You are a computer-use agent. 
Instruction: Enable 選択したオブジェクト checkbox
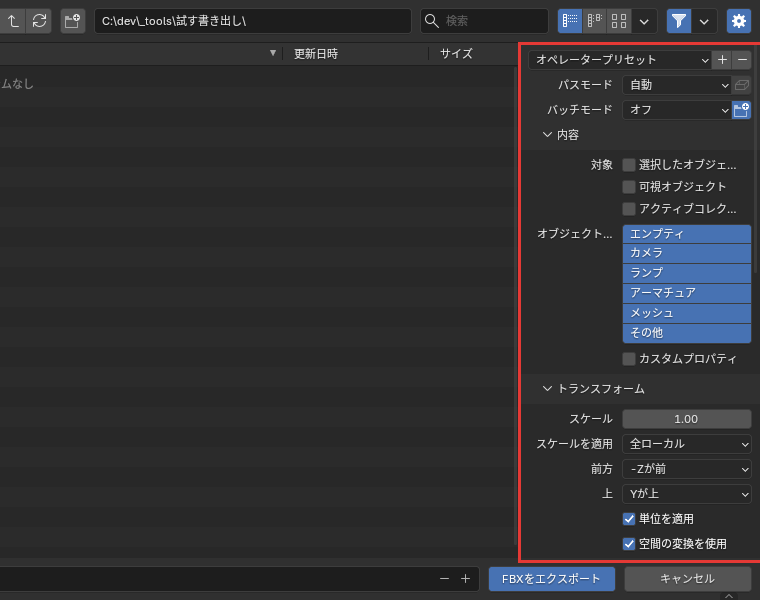(629, 165)
